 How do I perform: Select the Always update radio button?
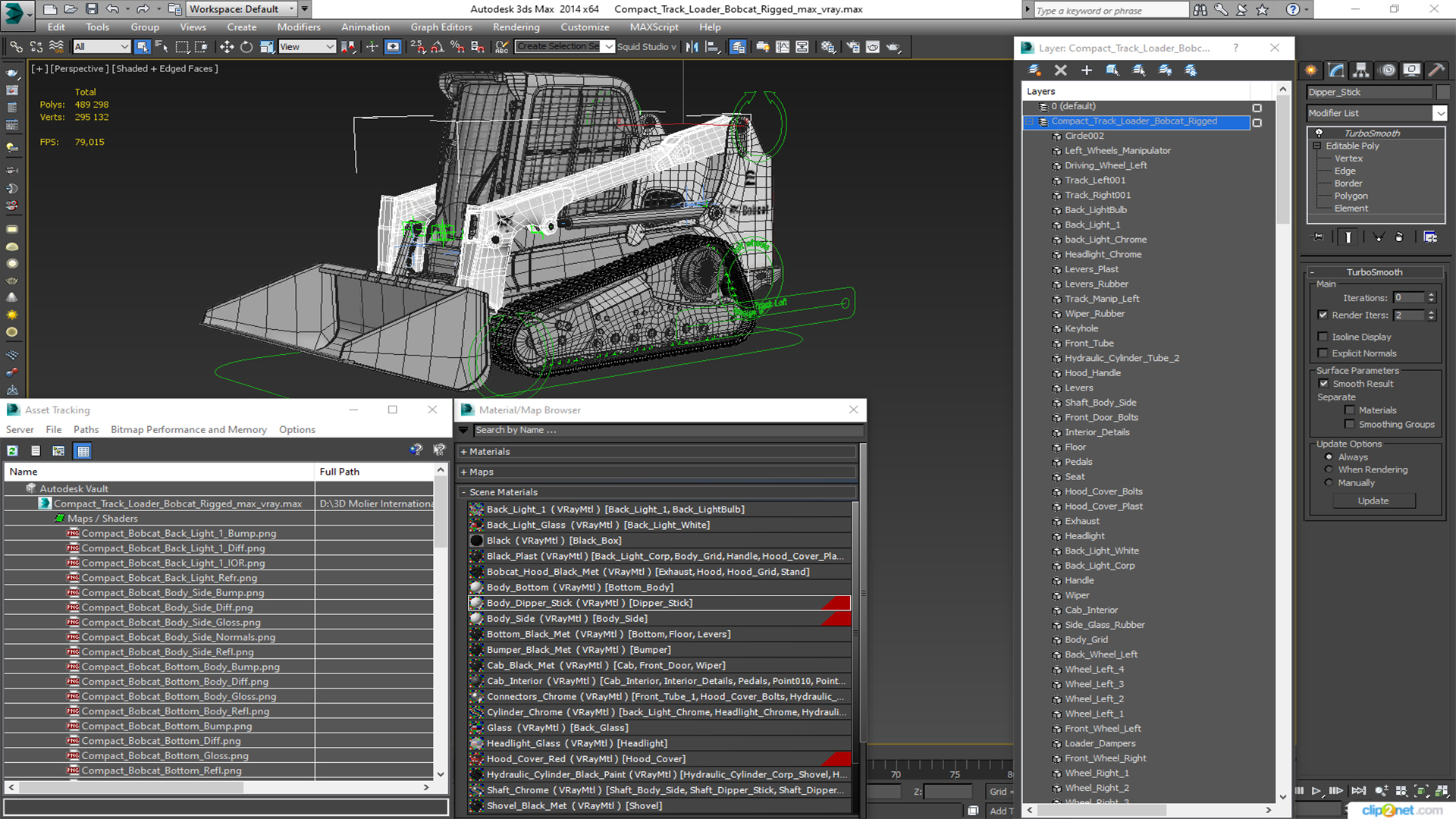click(1329, 457)
